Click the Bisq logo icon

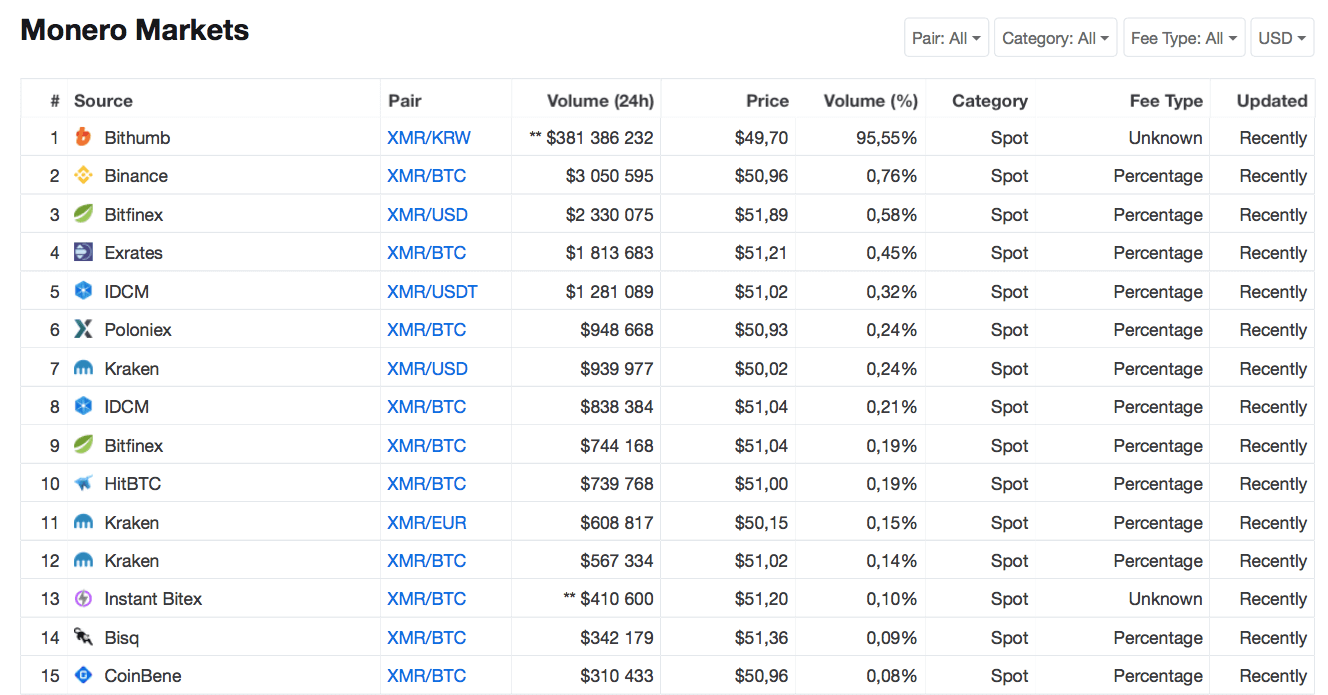click(84, 638)
